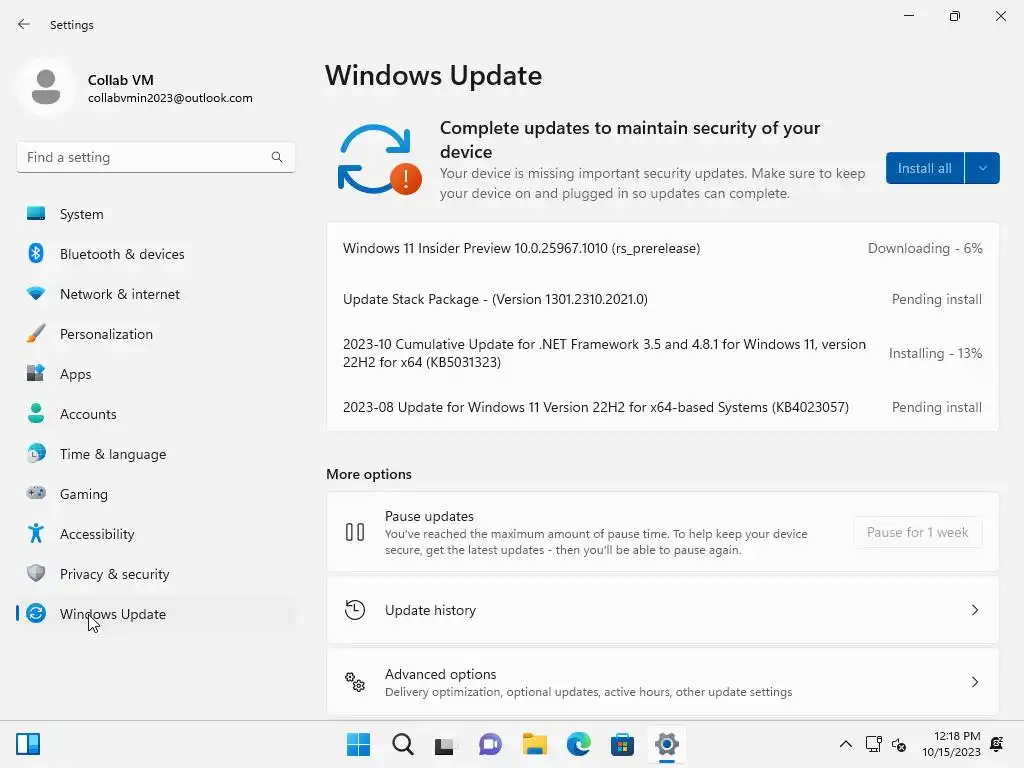Click the Accessibility figure icon

(36, 533)
